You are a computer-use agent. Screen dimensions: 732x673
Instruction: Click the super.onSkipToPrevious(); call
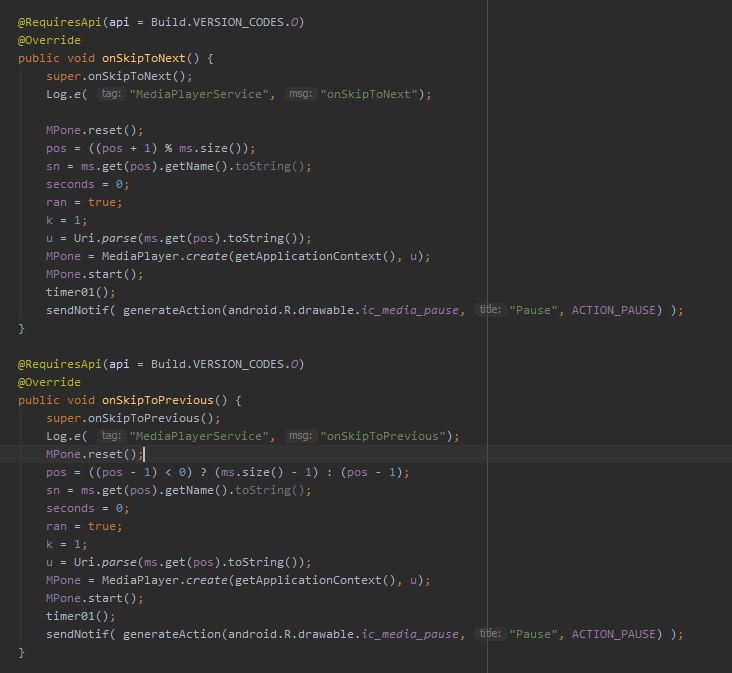point(133,418)
